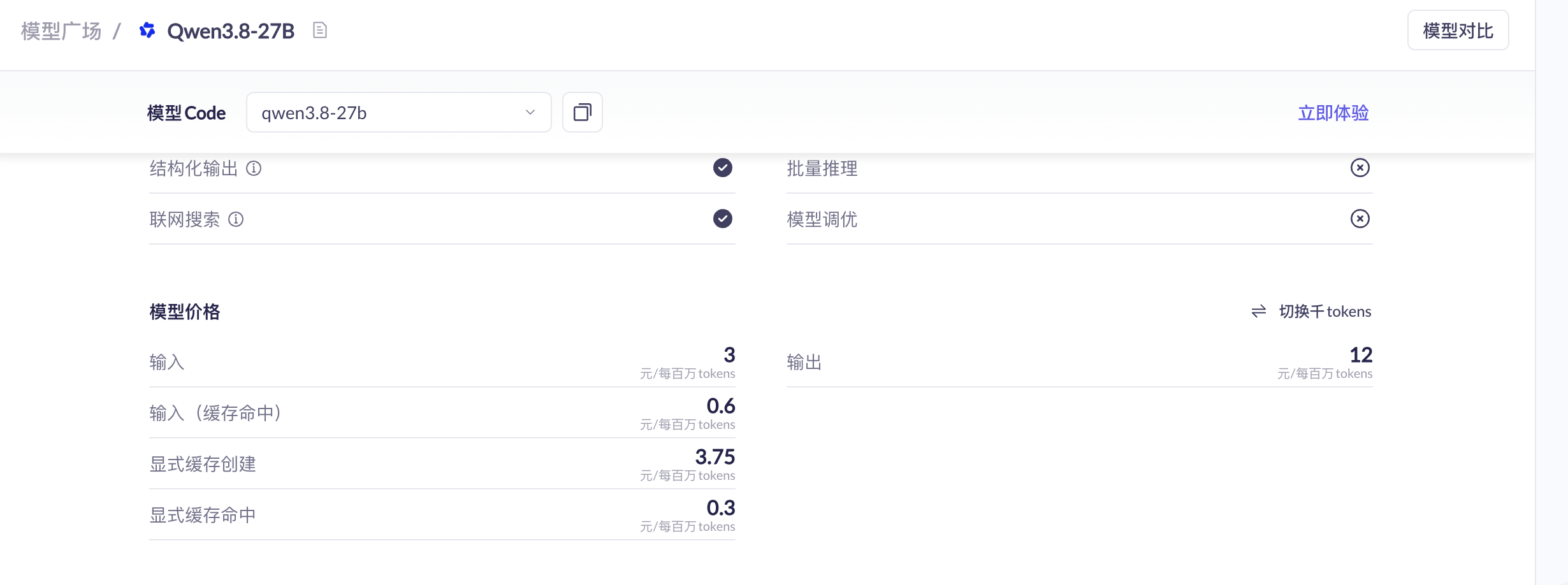Show info for 结构化输出
This screenshot has height=585, width=1568.
(254, 168)
